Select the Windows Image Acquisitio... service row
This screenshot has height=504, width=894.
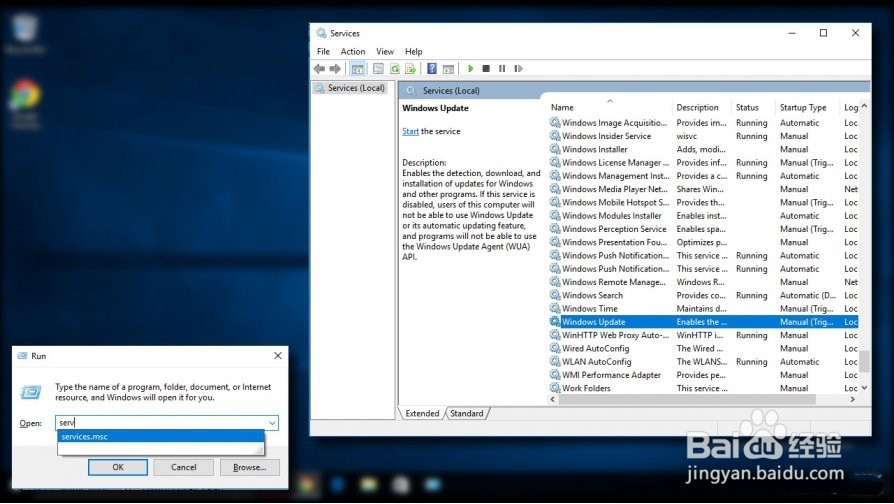703,123
